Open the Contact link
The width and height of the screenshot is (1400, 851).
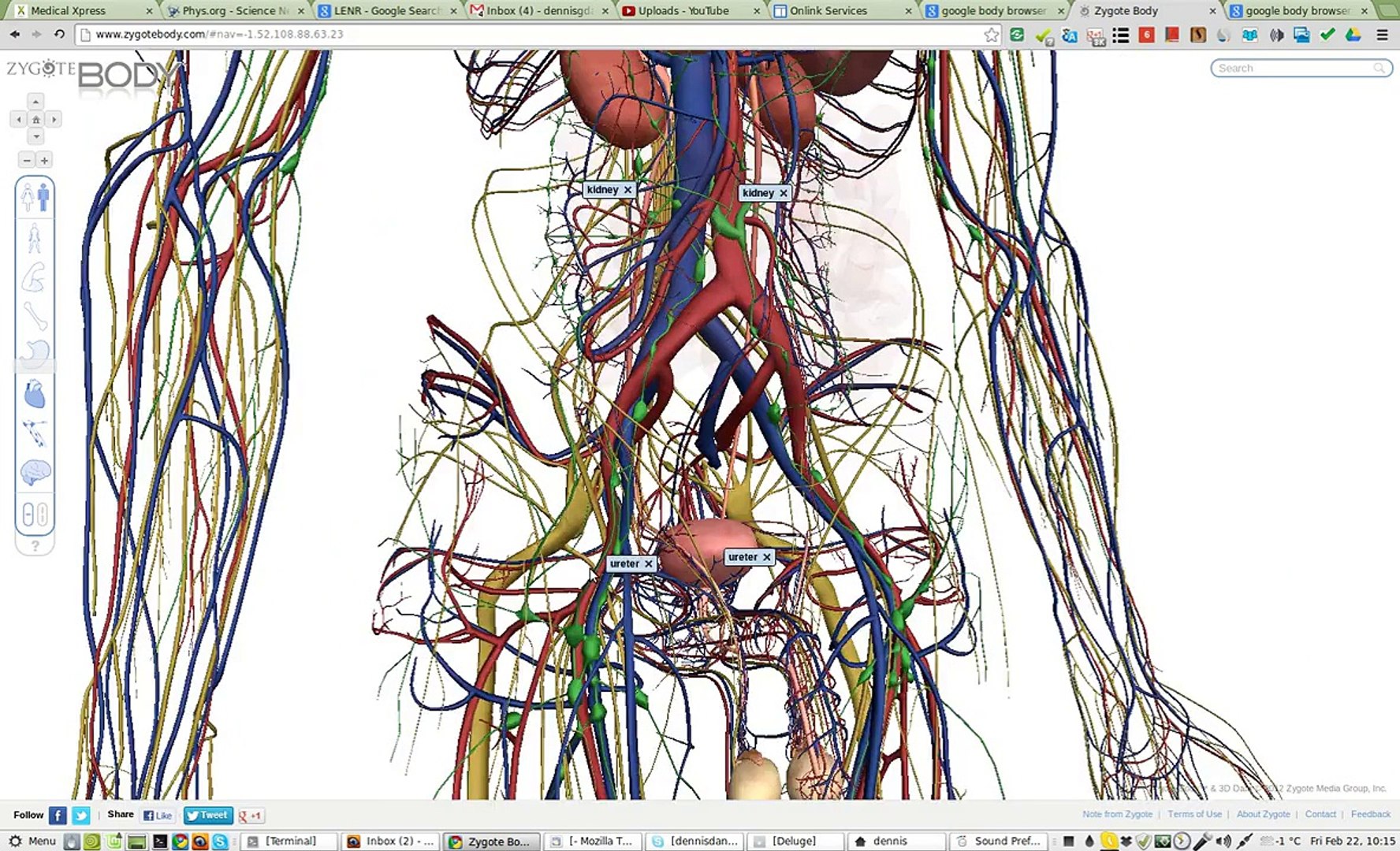click(1320, 814)
